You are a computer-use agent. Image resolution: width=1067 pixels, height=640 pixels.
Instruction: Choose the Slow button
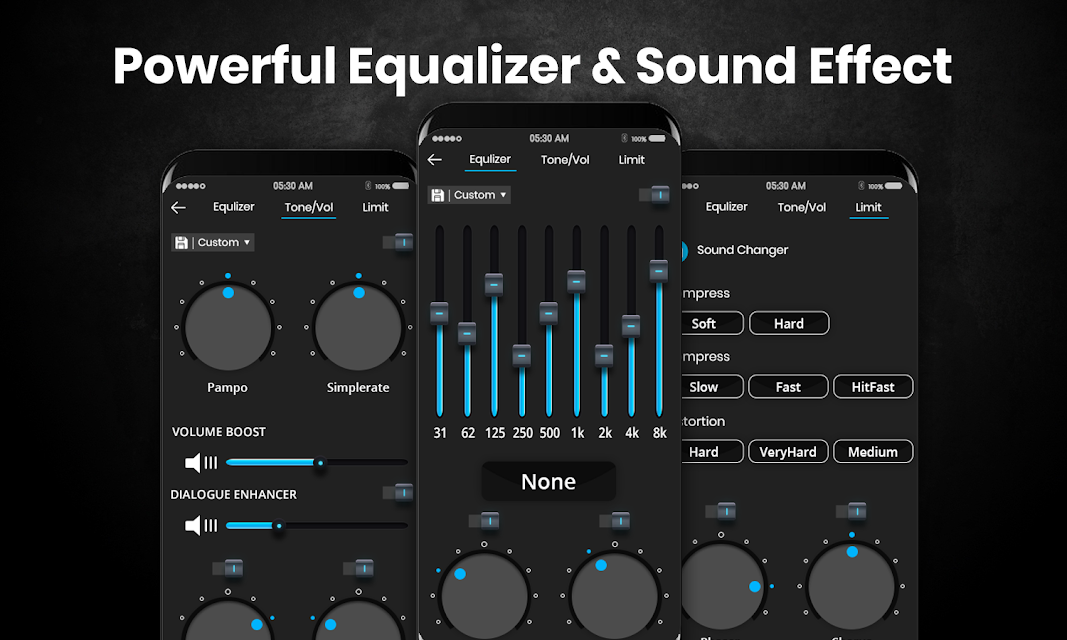point(712,386)
